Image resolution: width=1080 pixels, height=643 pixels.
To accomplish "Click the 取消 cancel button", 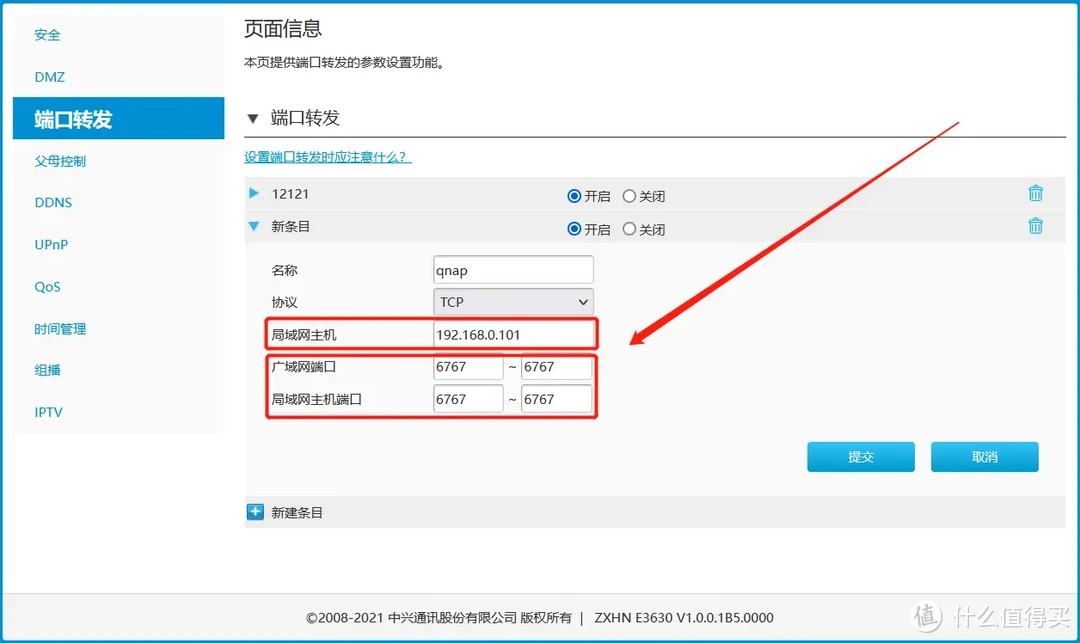I will point(984,456).
